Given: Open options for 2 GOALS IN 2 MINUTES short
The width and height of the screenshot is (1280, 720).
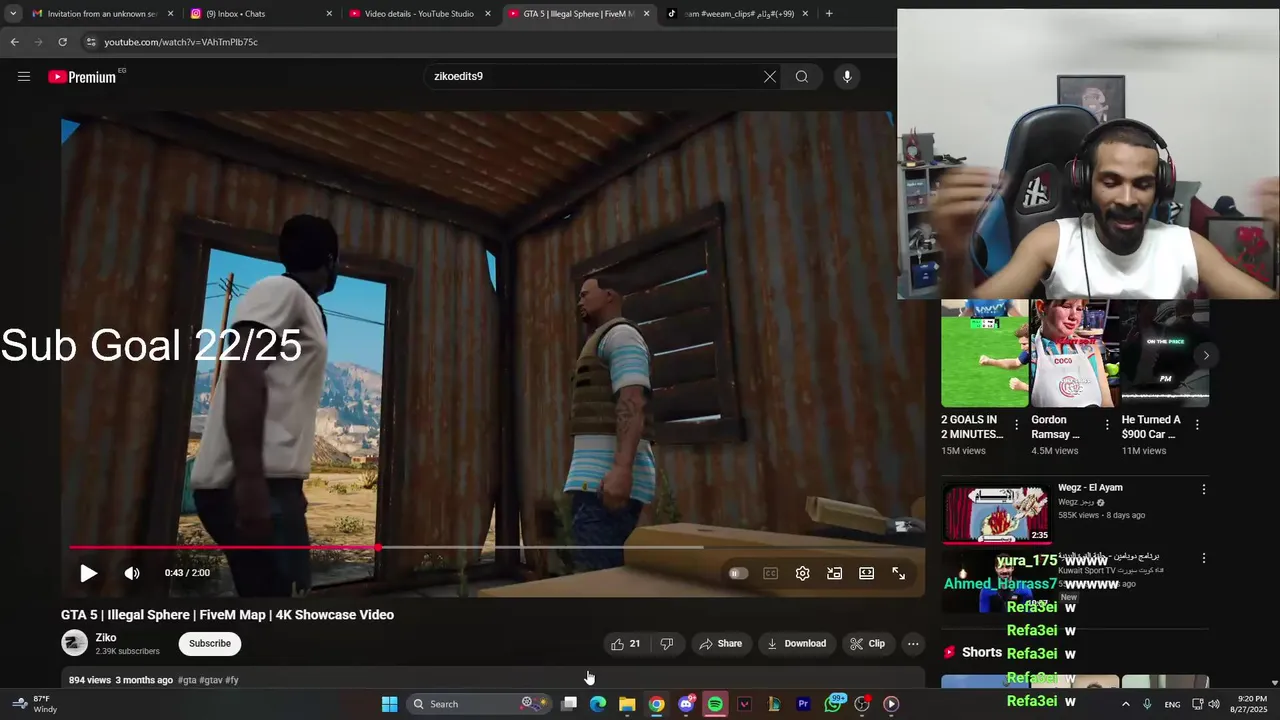Looking at the screenshot, I should [1017, 425].
